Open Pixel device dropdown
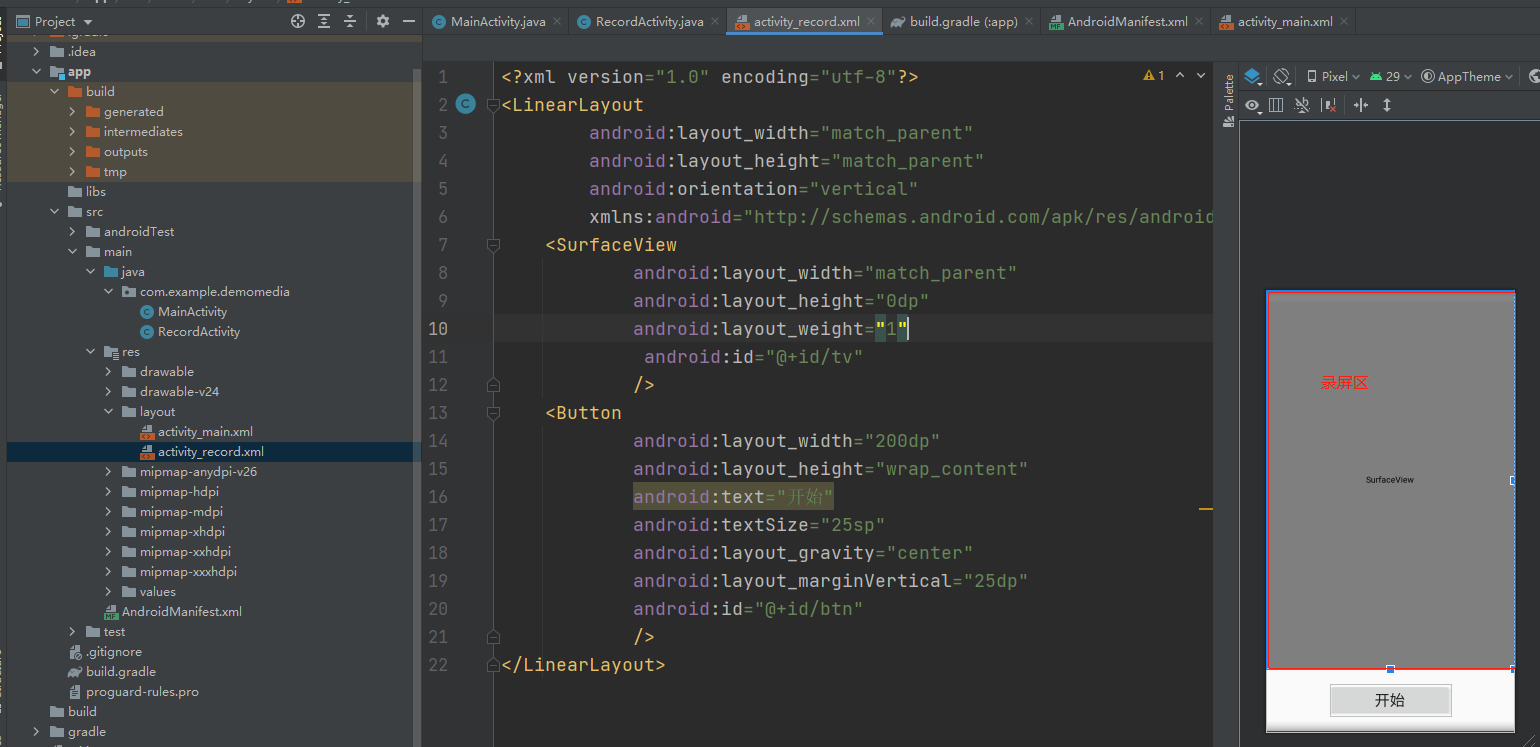Image resolution: width=1540 pixels, height=747 pixels. (1333, 77)
